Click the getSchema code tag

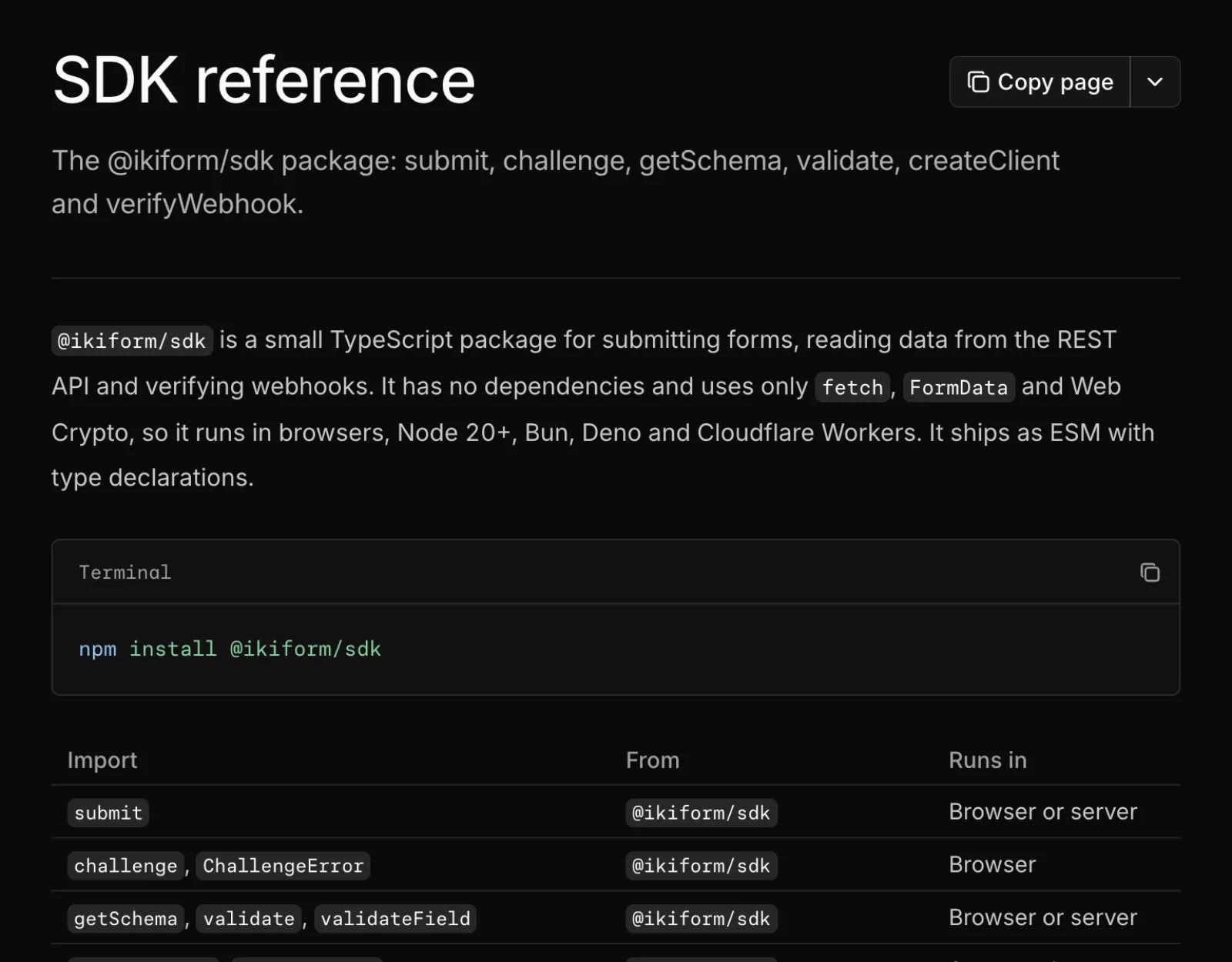126,919
